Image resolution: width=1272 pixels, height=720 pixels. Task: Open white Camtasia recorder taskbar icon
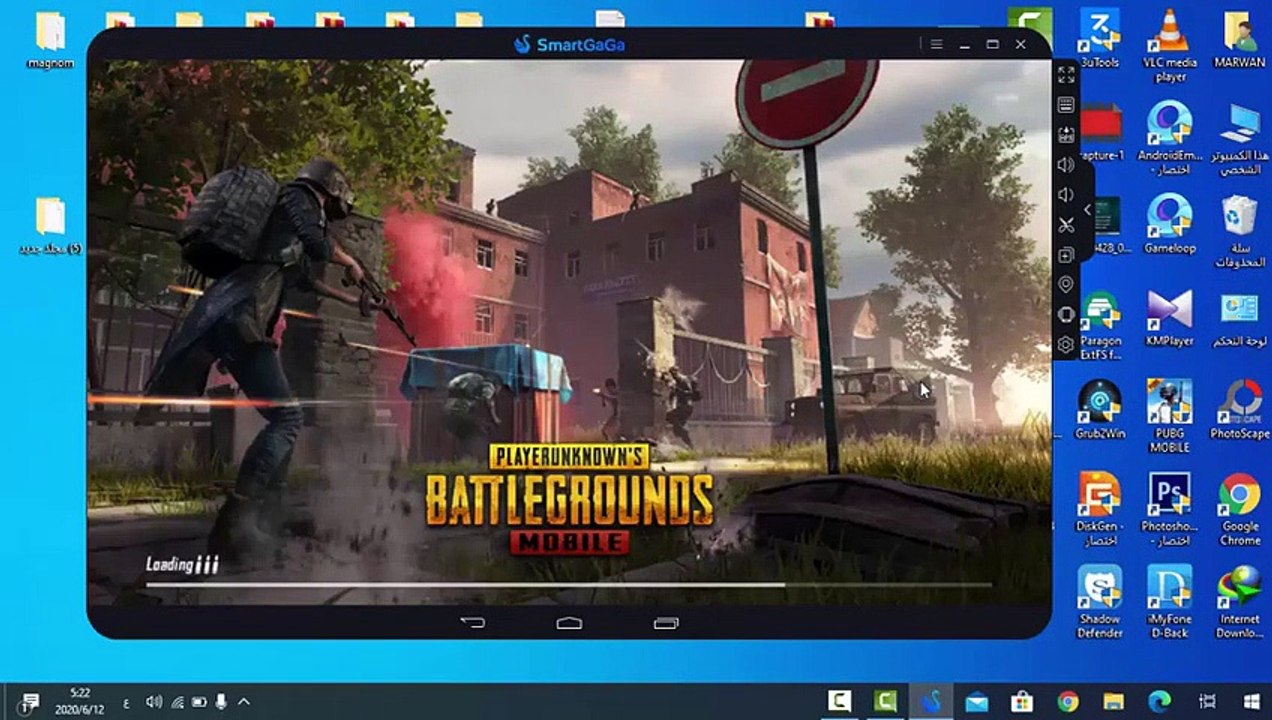tap(840, 701)
